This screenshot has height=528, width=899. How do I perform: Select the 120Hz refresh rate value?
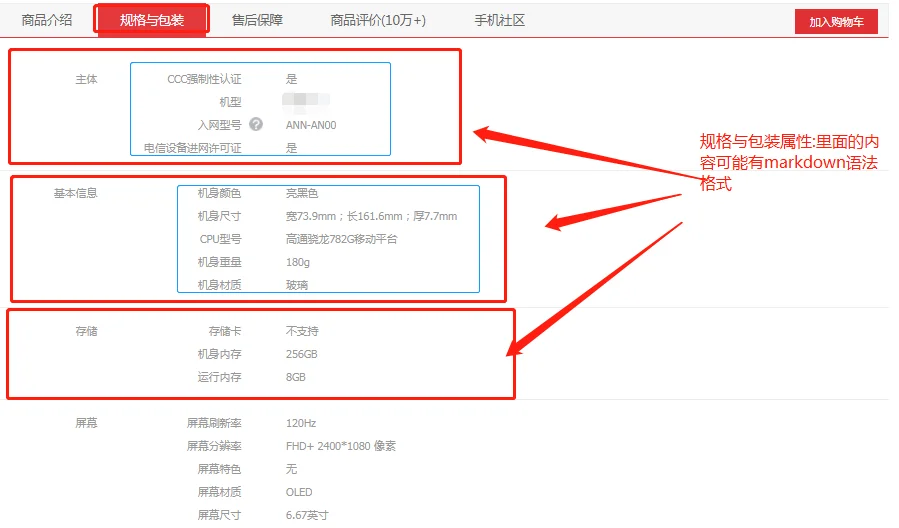coord(301,423)
